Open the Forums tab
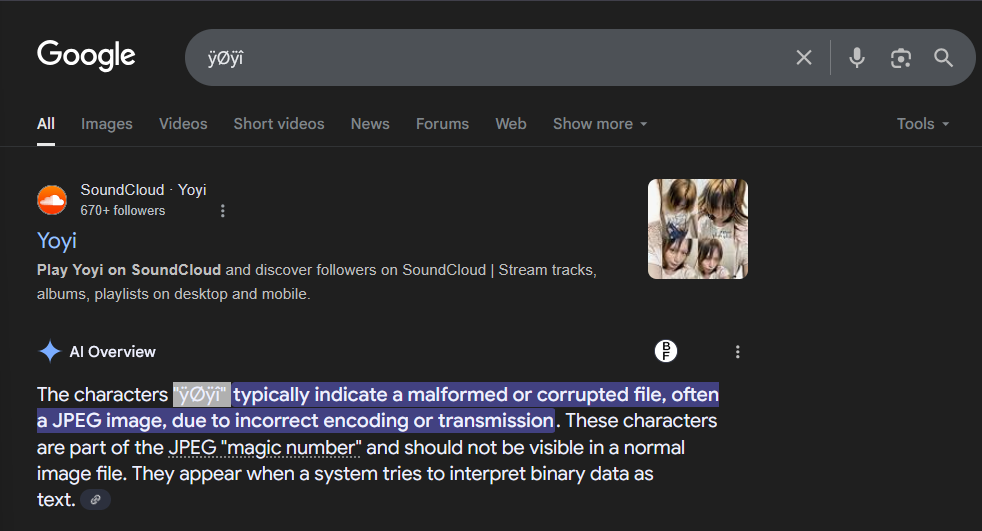This screenshot has width=982, height=531. [442, 124]
